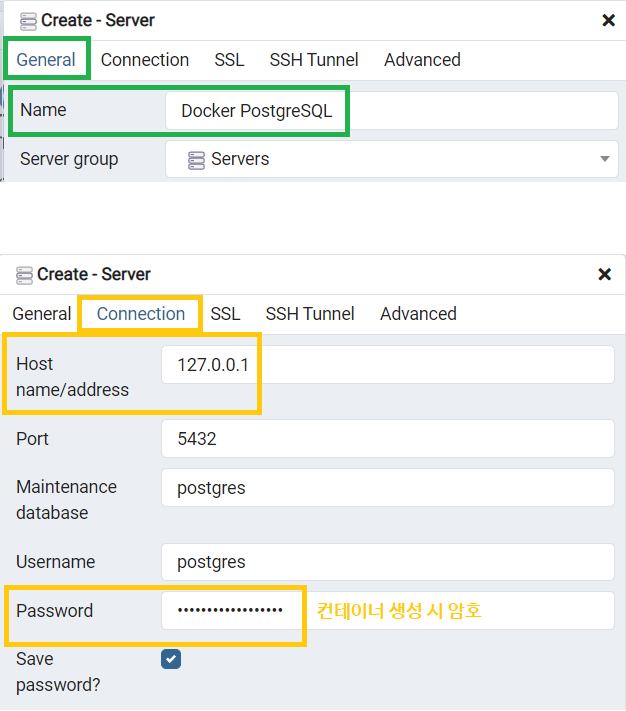Open the Server group dropdown
The height and width of the screenshot is (711, 626).
coord(392,159)
